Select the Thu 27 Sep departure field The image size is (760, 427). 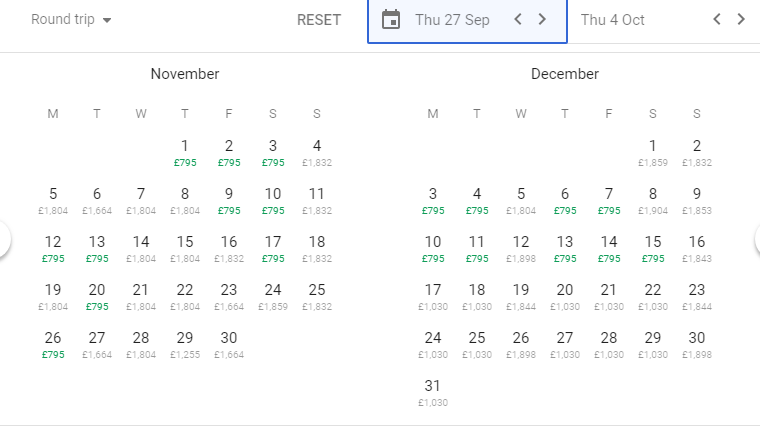pos(452,20)
